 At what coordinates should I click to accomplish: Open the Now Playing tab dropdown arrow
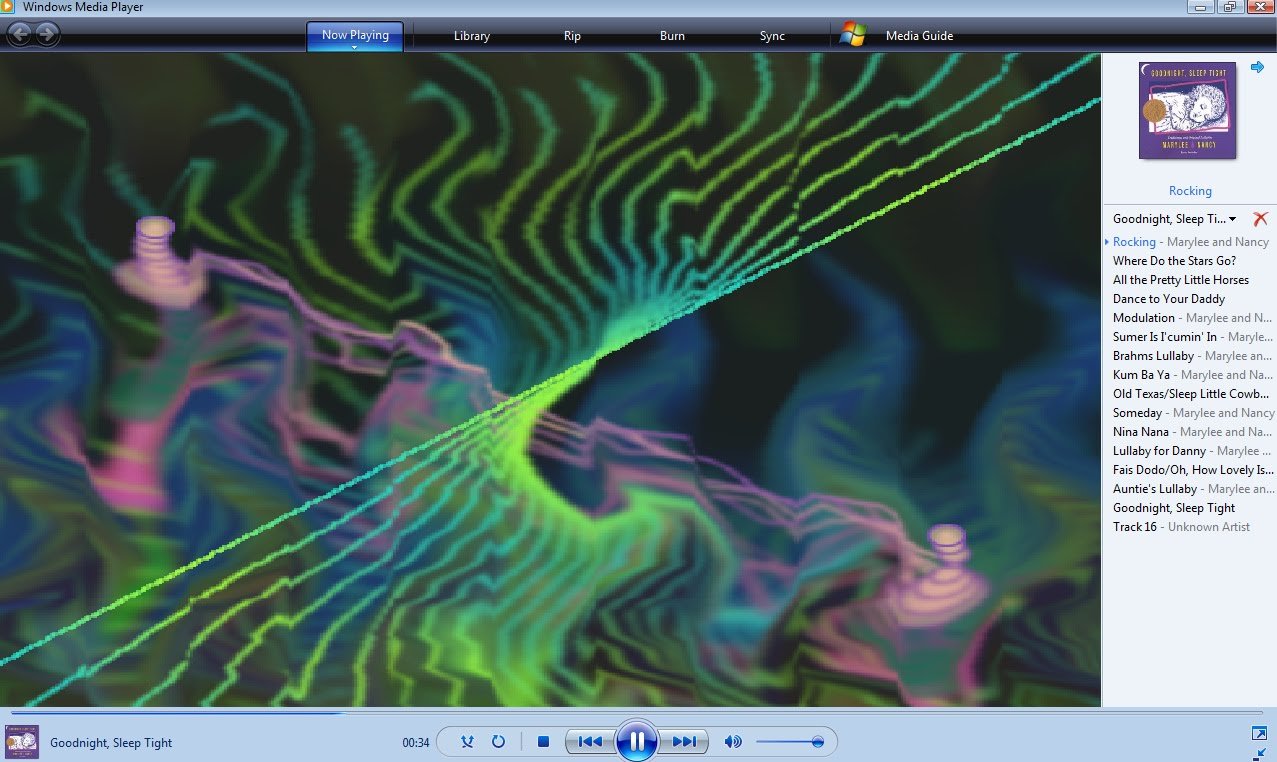[x=355, y=47]
